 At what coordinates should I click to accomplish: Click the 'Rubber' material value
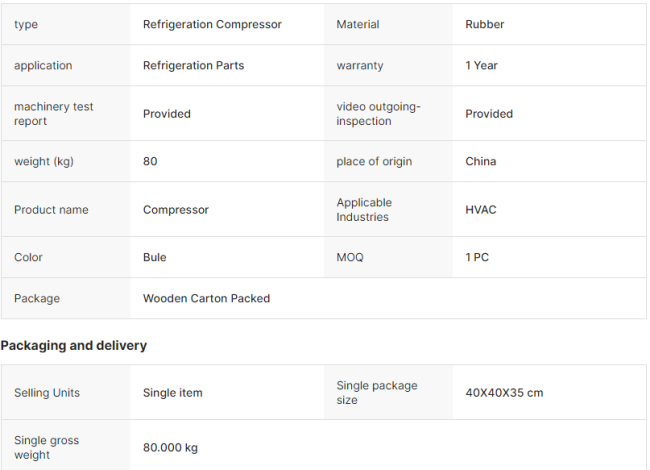coord(485,24)
